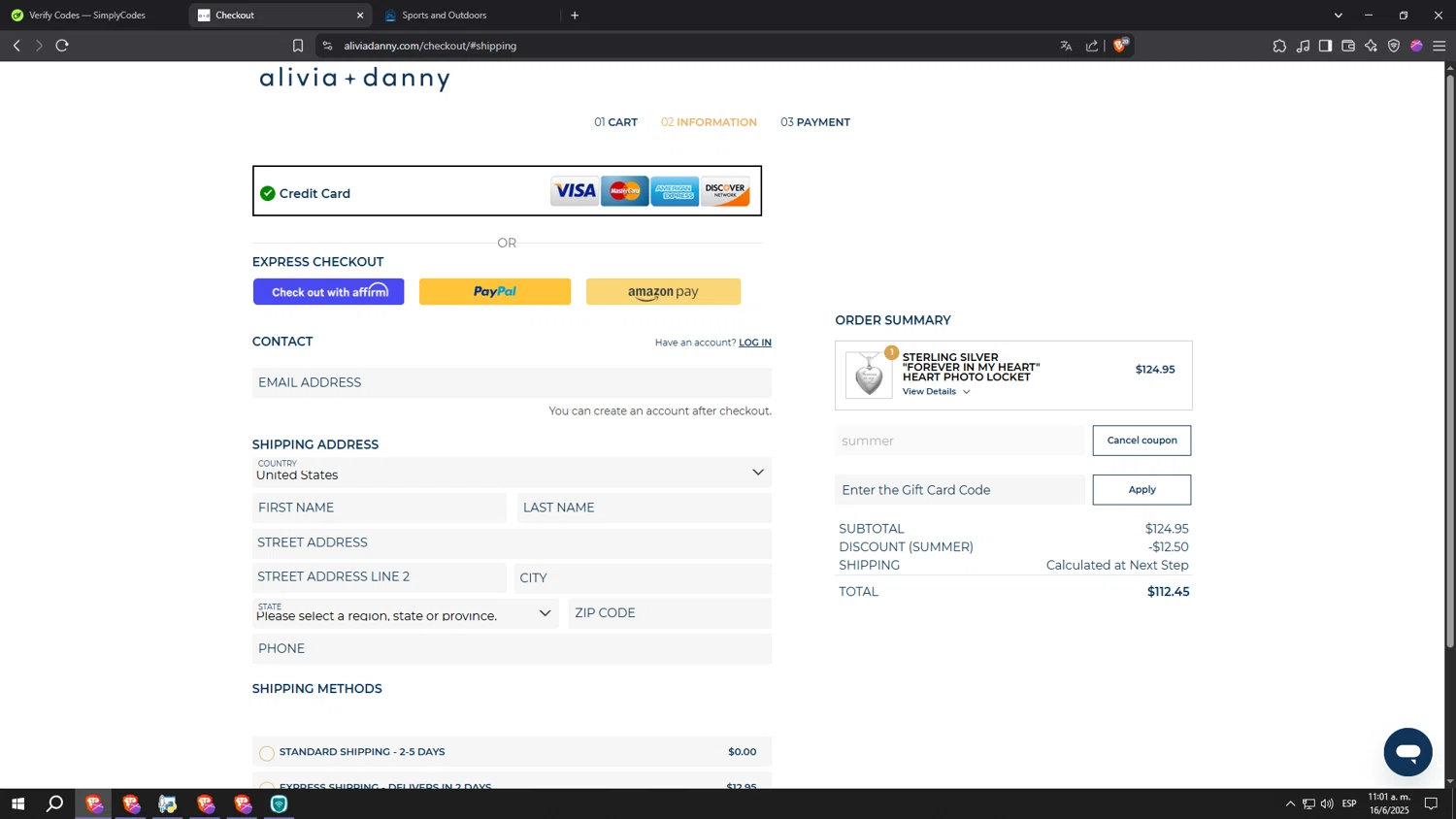The height and width of the screenshot is (819, 1456).
Task: Expand View Details for the locket
Action: tap(936, 392)
